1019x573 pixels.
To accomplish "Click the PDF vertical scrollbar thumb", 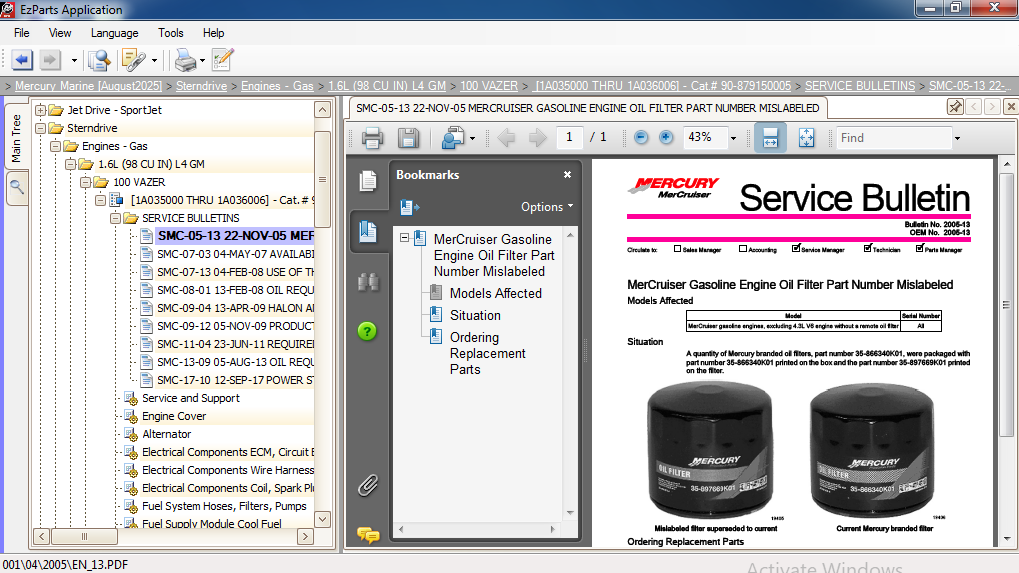I will 1006,304.
